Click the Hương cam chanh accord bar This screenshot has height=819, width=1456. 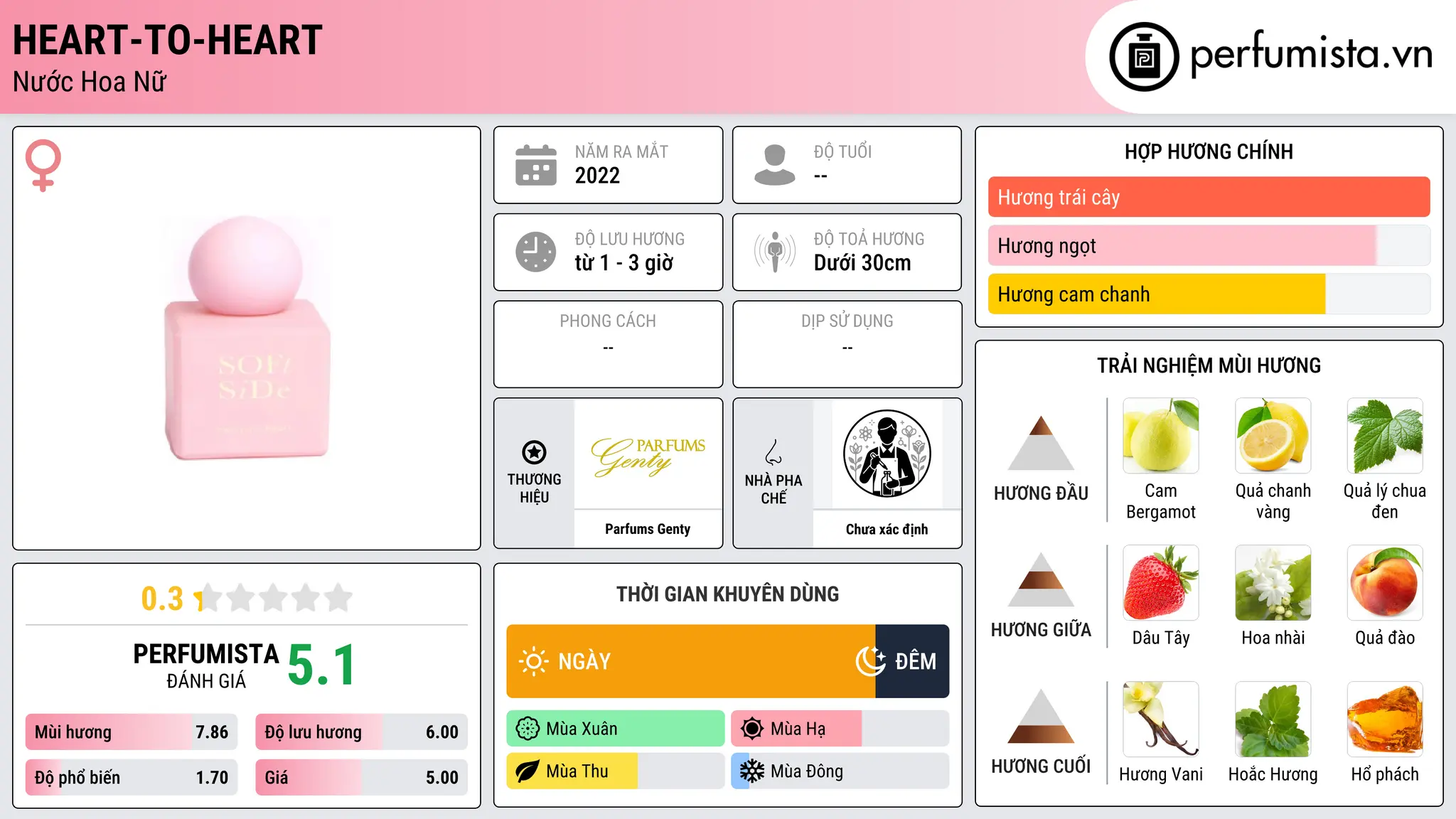click(x=1209, y=294)
